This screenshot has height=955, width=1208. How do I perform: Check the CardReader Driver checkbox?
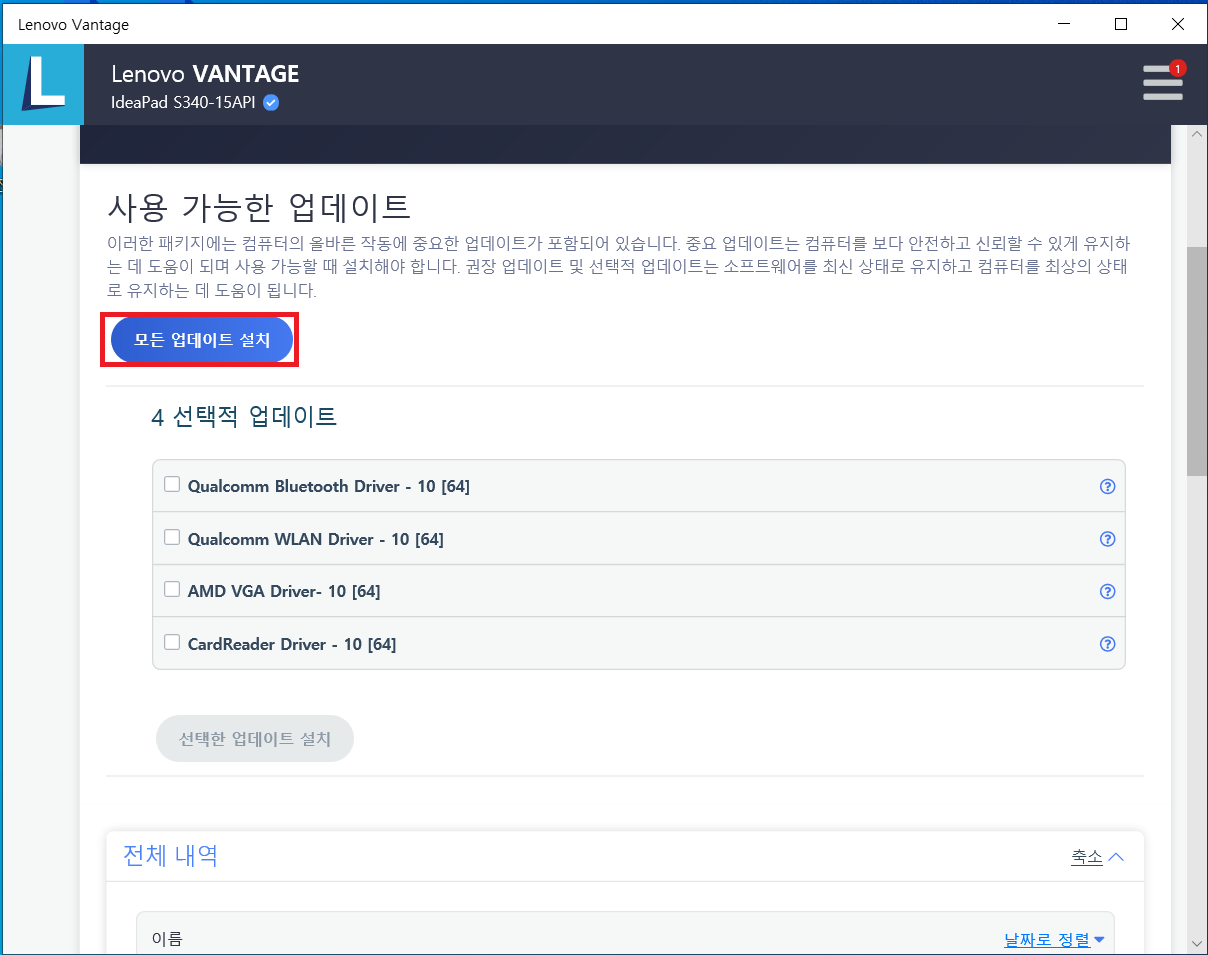[x=172, y=642]
